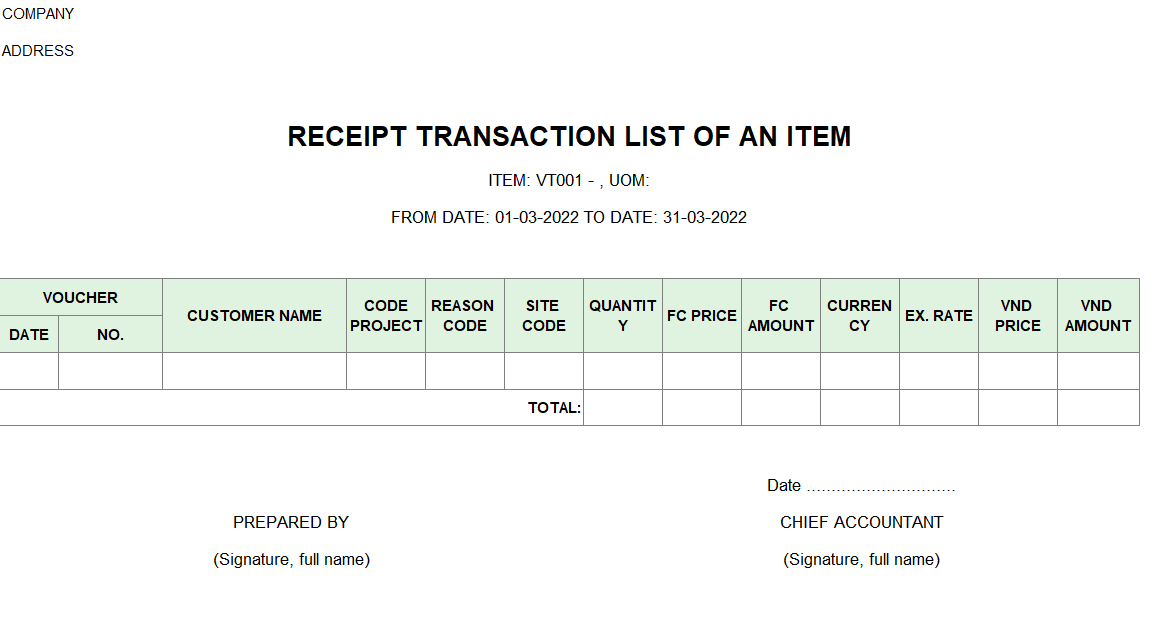Select the CODE PROJECT column header
This screenshot has width=1160, height=637.
tap(386, 316)
